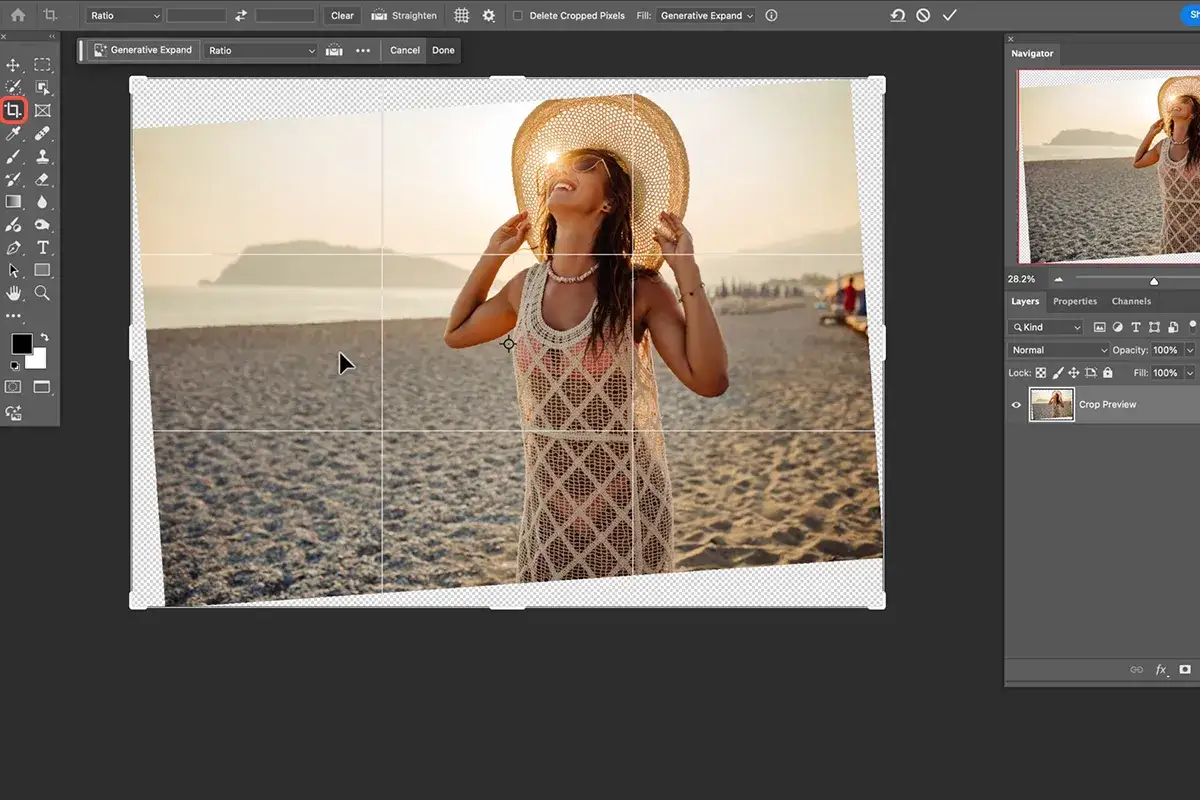Click the Done button to apply crop
Screen dimensions: 1200x800
(x=443, y=49)
